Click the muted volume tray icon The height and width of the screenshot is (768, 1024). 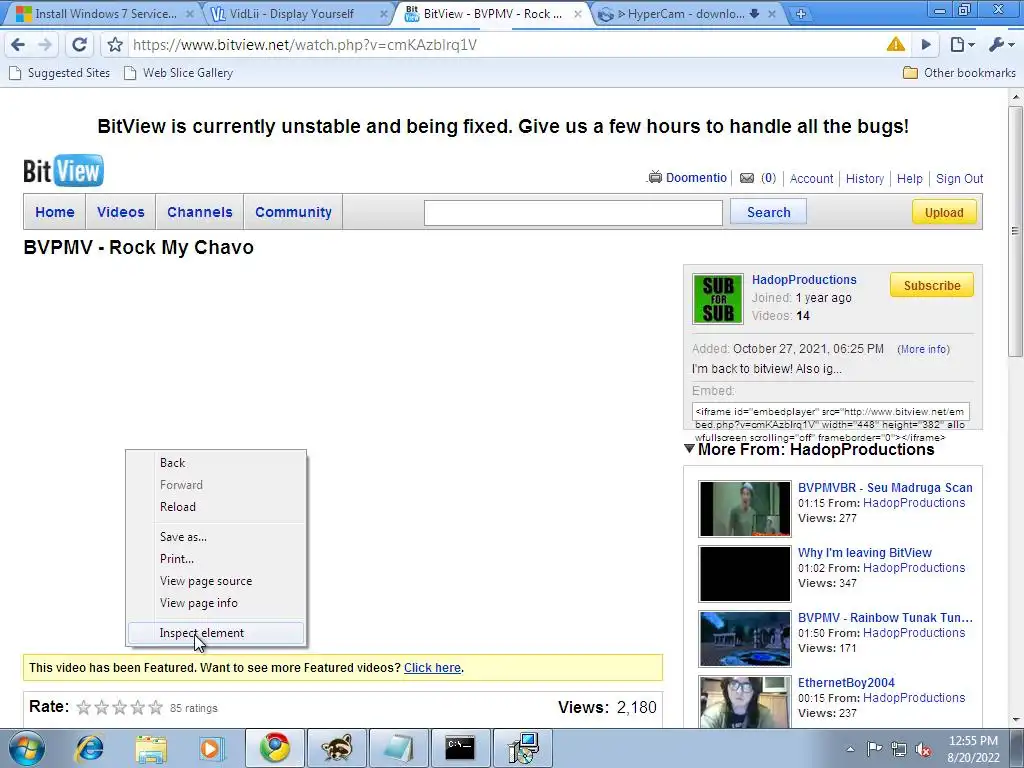[923, 749]
